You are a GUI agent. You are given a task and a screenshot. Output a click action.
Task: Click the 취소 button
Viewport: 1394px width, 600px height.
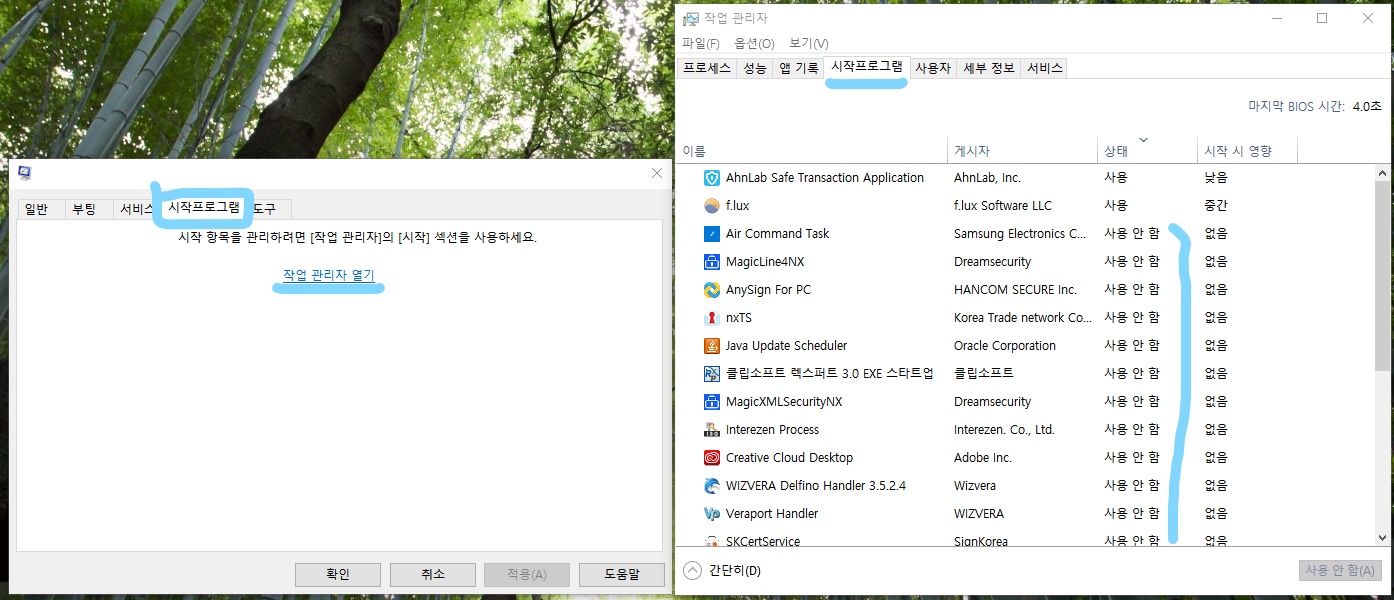coord(433,574)
